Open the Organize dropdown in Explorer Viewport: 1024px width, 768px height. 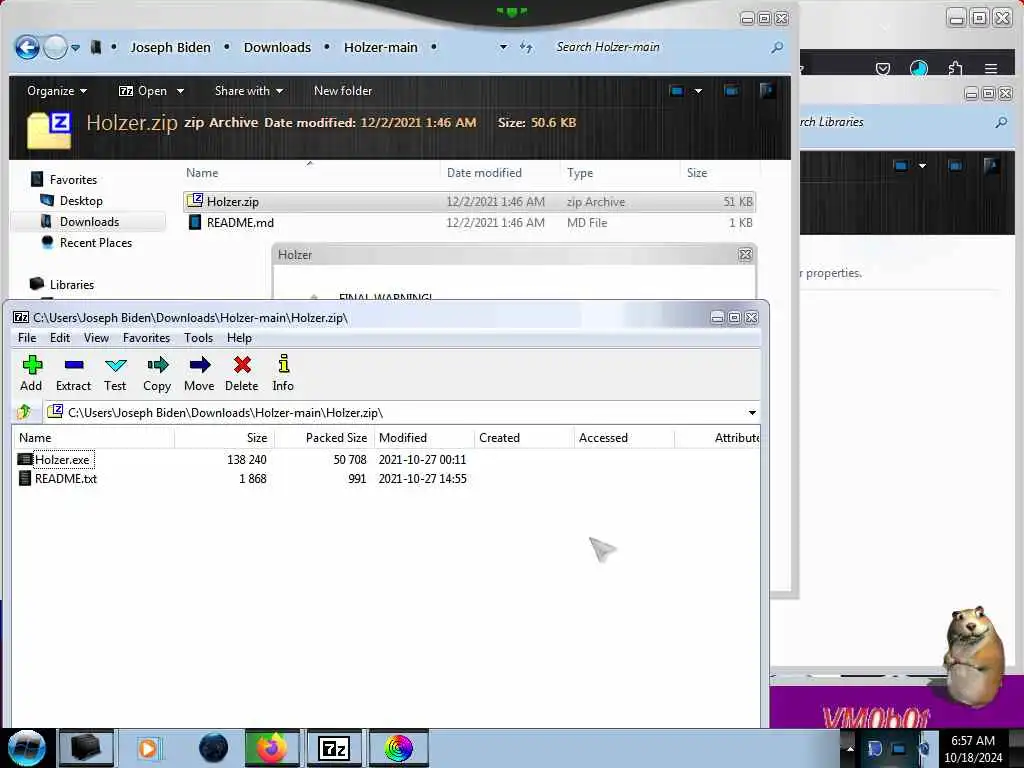[x=57, y=91]
